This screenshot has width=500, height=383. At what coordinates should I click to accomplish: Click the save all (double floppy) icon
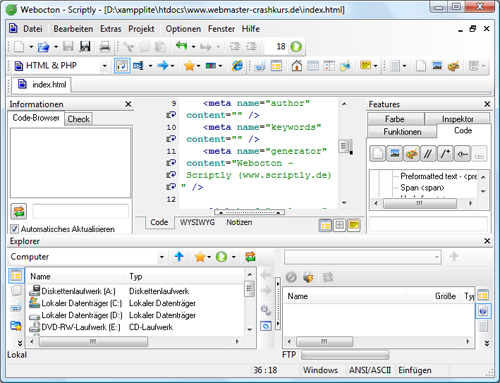[x=85, y=47]
